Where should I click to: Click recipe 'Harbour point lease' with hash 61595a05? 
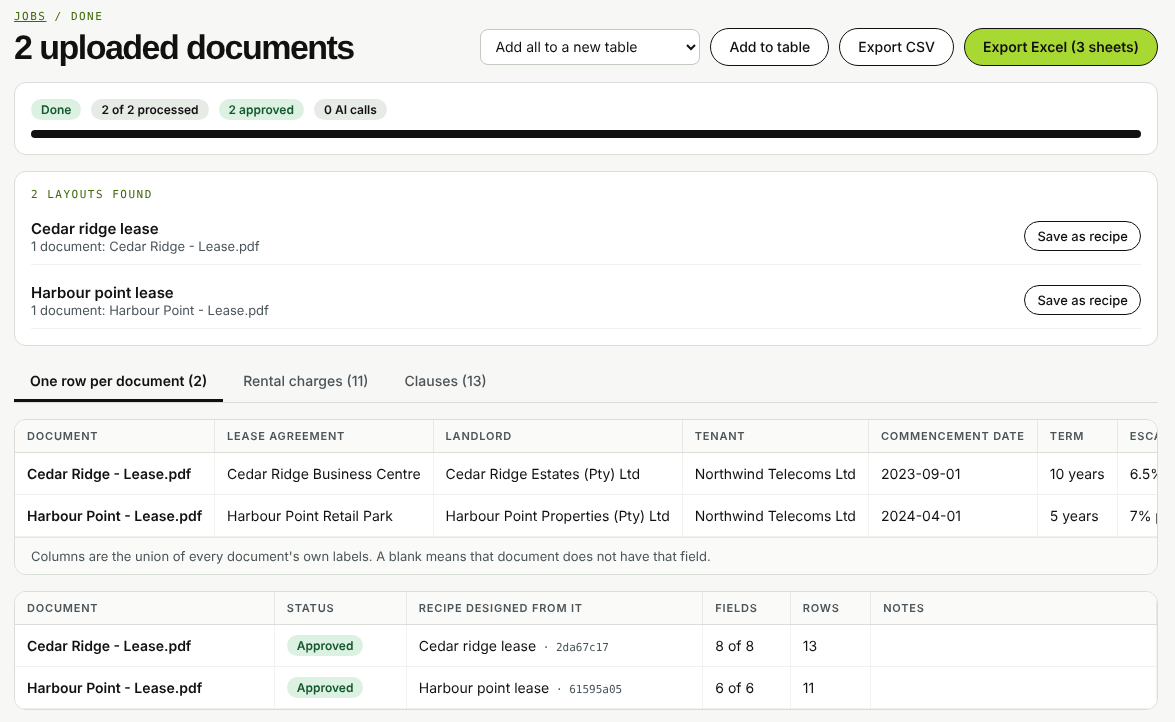tap(520, 688)
